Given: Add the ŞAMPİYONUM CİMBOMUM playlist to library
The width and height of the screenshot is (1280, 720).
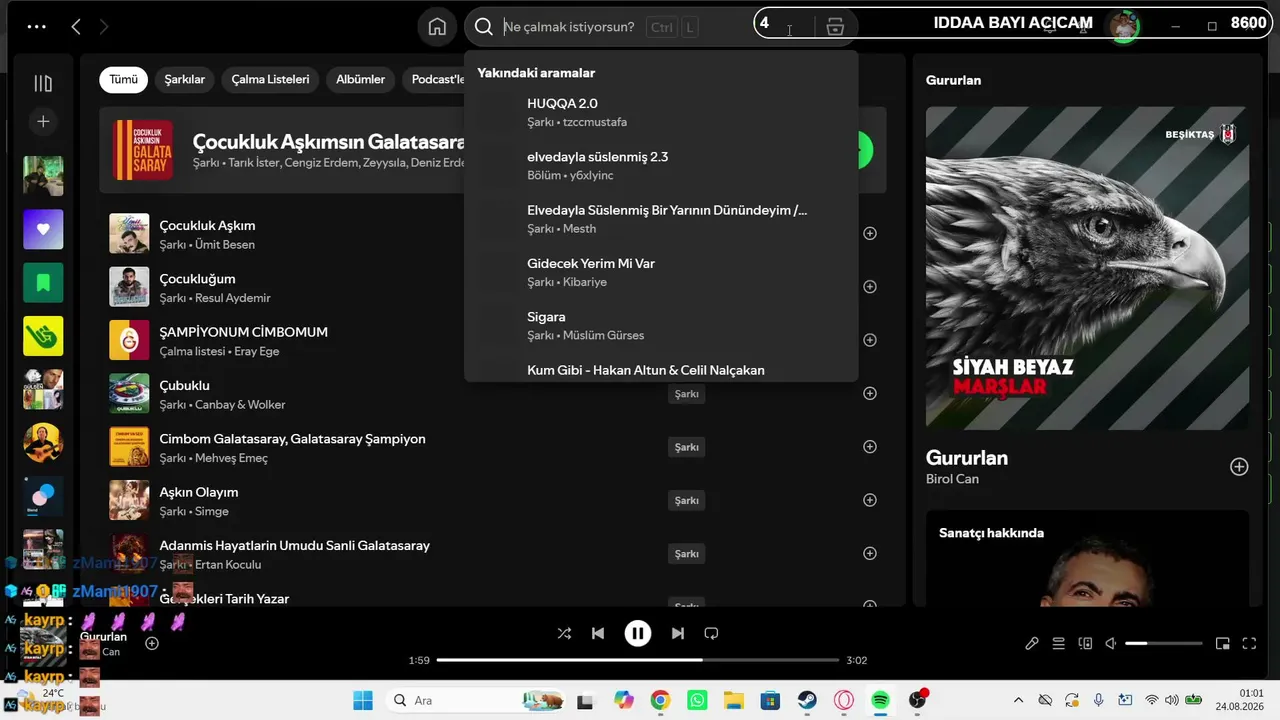Looking at the screenshot, I should click(x=870, y=340).
